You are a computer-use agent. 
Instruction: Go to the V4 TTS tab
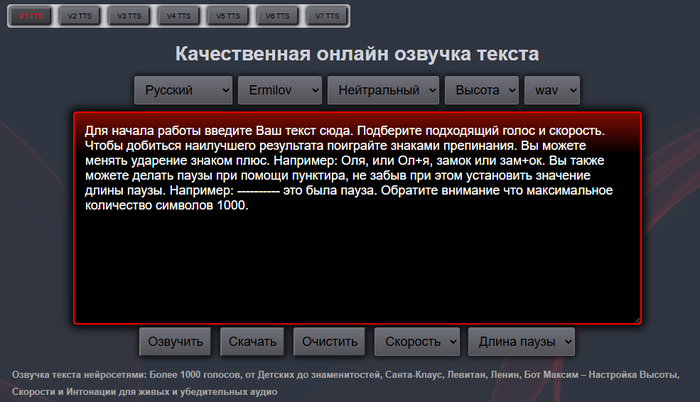pos(179,16)
